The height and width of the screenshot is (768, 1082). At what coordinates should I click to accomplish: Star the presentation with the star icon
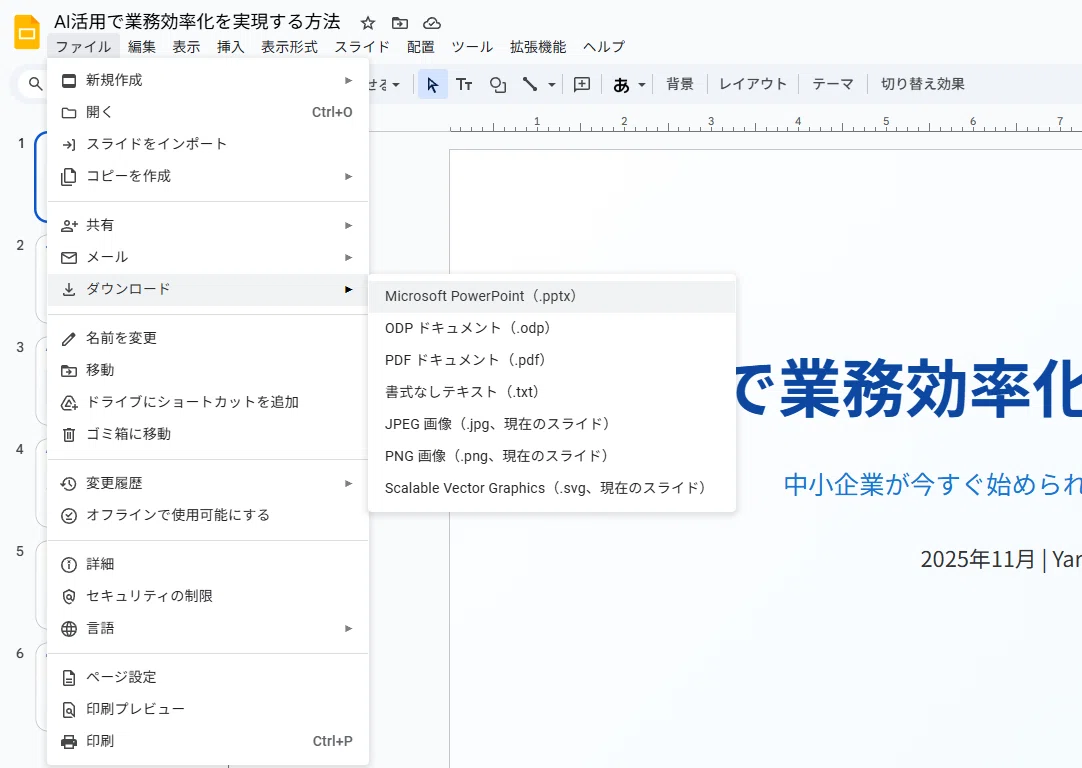(x=368, y=23)
